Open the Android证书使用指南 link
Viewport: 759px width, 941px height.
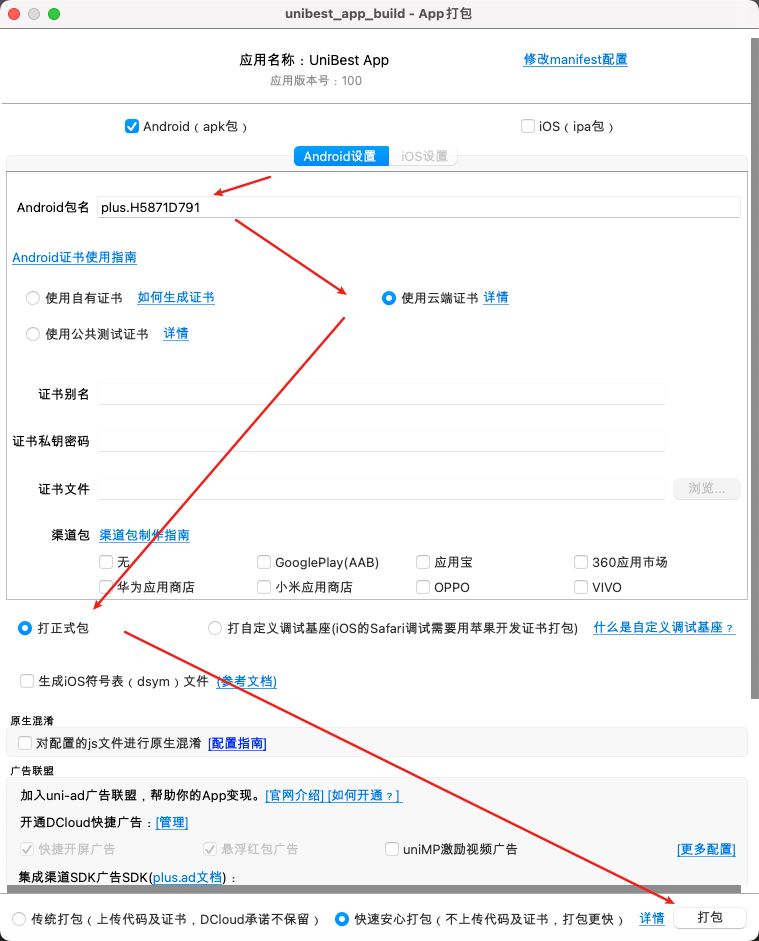click(74, 257)
